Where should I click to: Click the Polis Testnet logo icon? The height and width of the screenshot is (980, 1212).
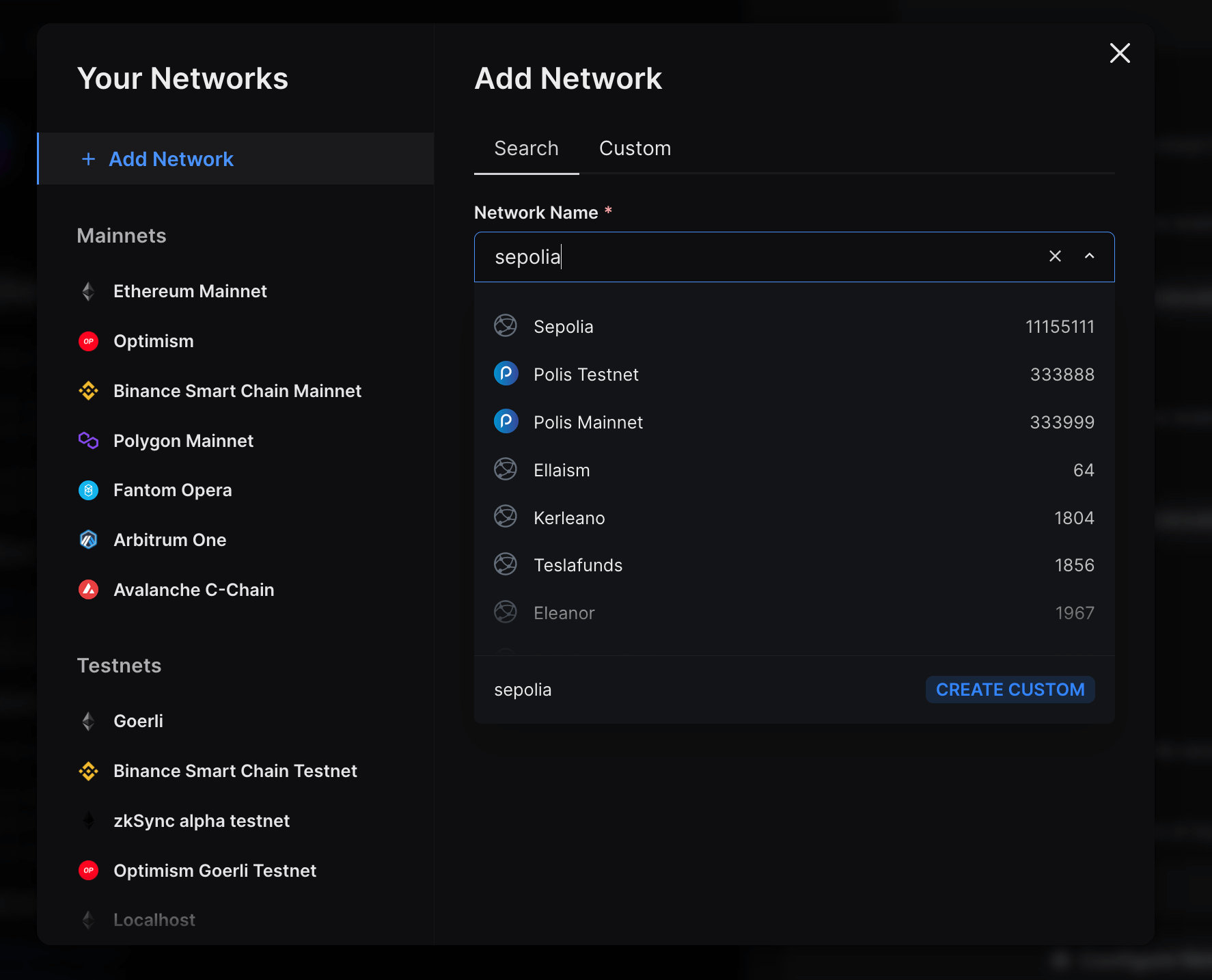[x=506, y=374]
